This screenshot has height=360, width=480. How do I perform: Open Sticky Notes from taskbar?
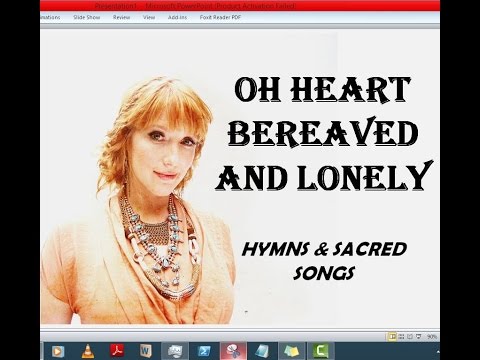point(291,351)
